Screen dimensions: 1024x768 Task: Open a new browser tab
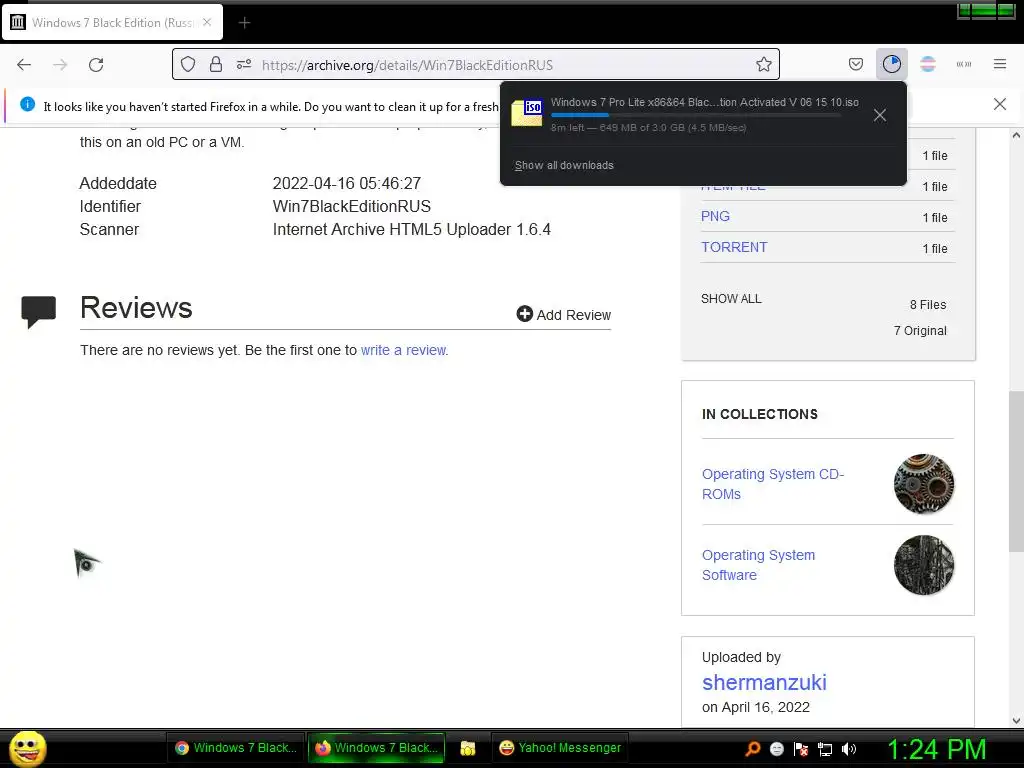244,23
